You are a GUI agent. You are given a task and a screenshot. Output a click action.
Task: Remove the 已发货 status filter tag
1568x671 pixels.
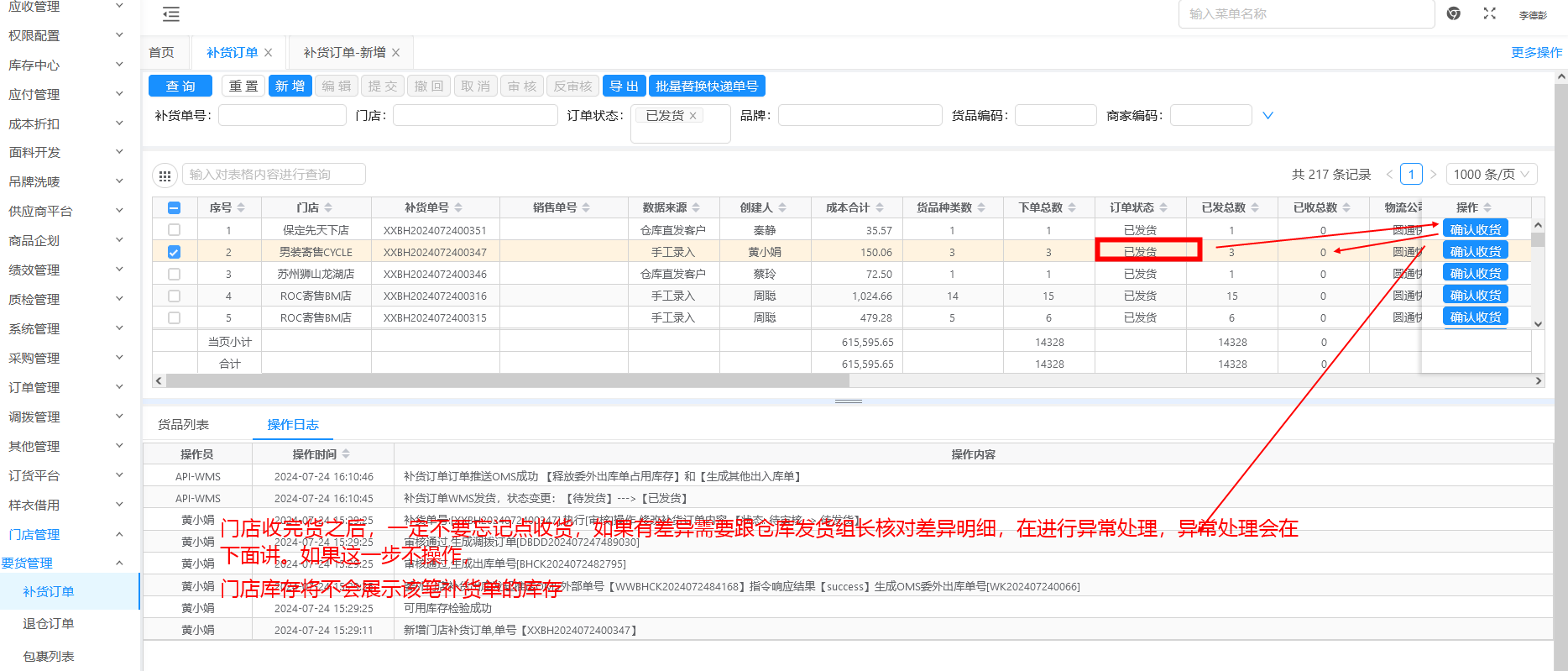[693, 116]
